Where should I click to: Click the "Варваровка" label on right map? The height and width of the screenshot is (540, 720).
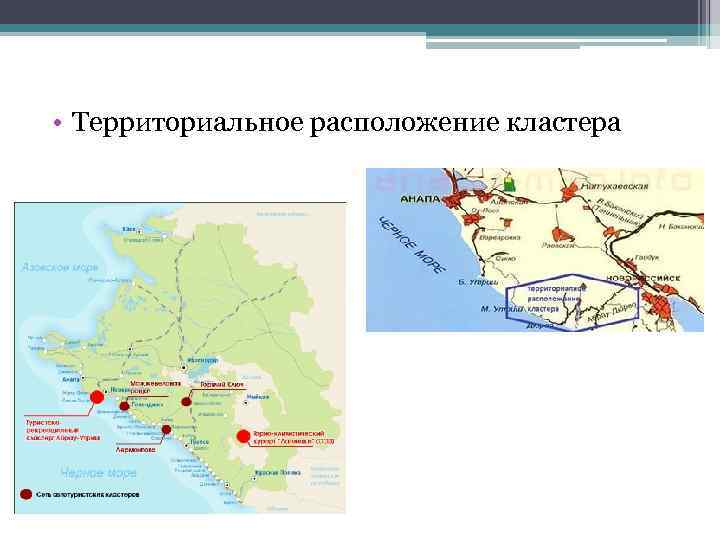500,237
